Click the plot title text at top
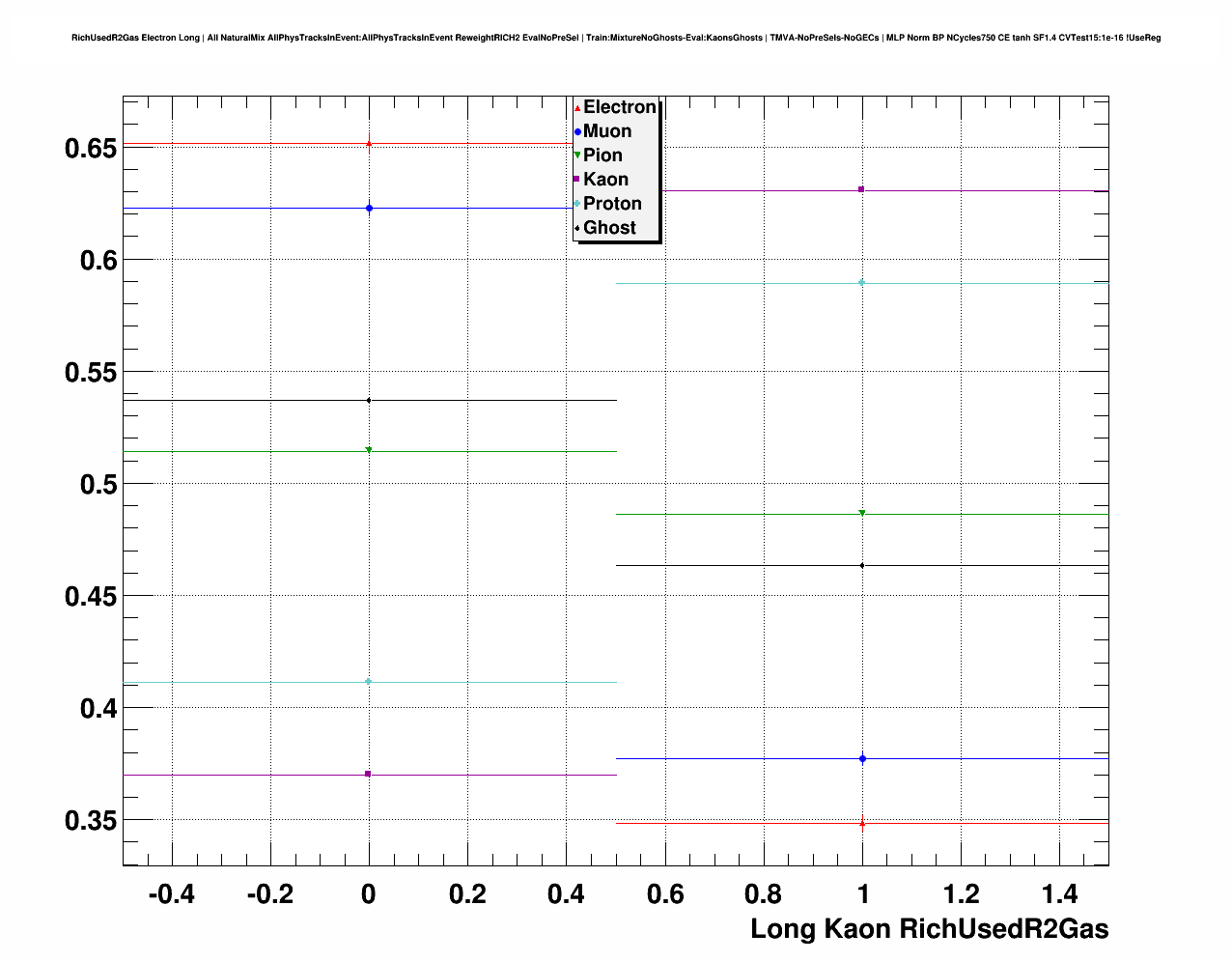Screen dimensions: 1232x962 (616, 38)
